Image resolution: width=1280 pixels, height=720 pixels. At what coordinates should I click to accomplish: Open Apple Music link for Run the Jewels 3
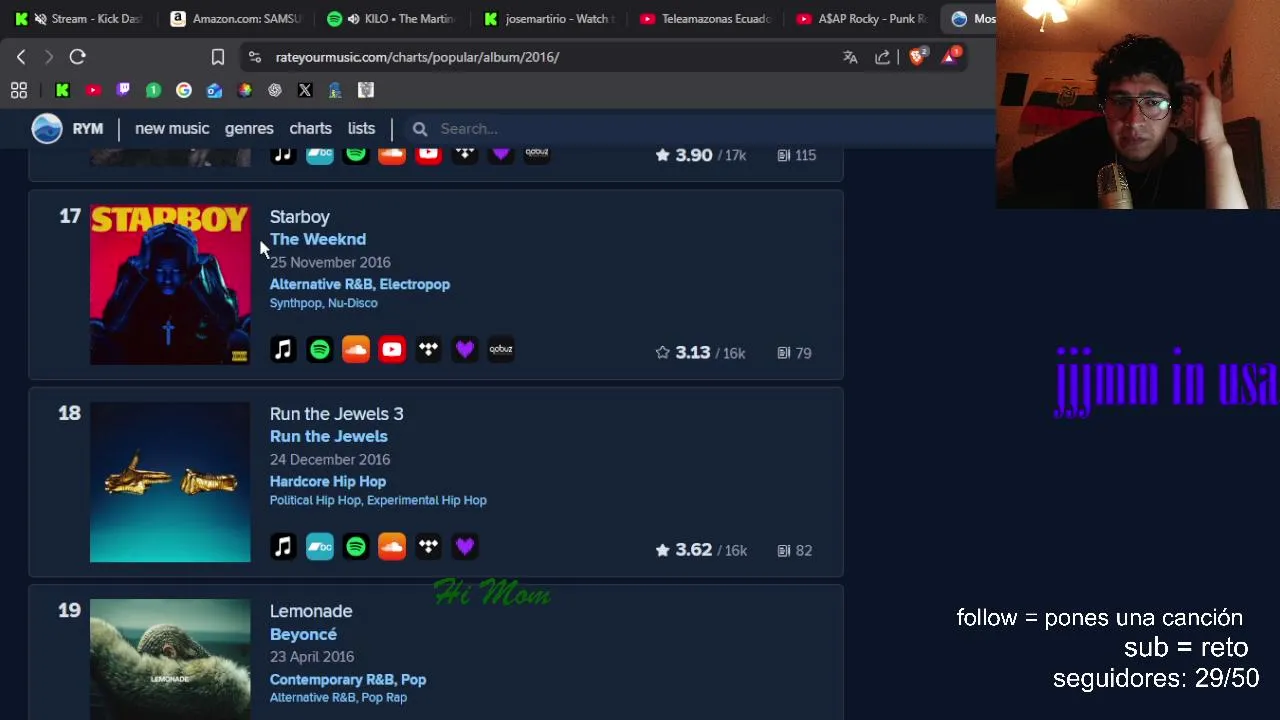[x=283, y=546]
